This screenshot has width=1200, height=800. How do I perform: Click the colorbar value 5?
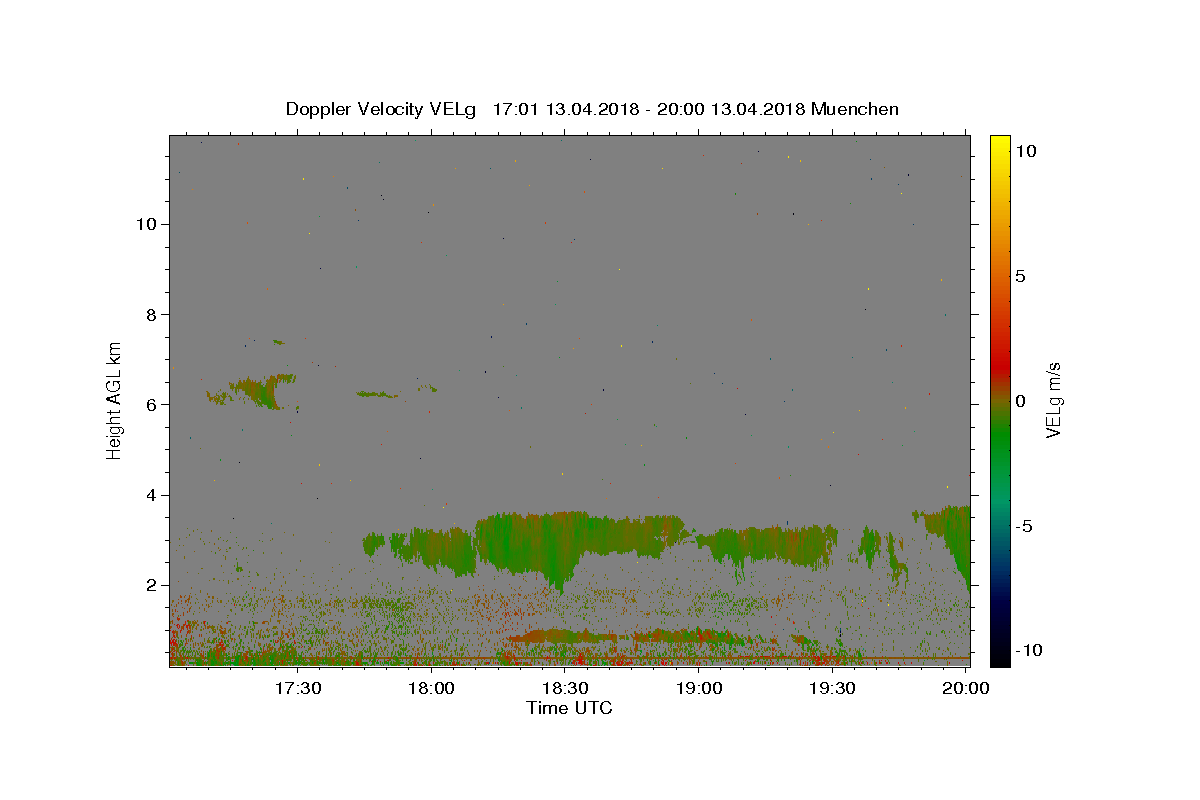[1020, 276]
